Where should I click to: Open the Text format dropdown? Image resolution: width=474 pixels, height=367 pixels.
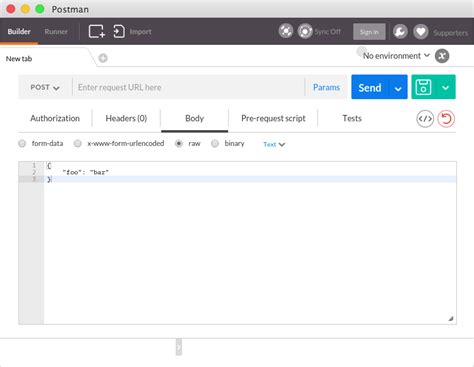pos(274,144)
